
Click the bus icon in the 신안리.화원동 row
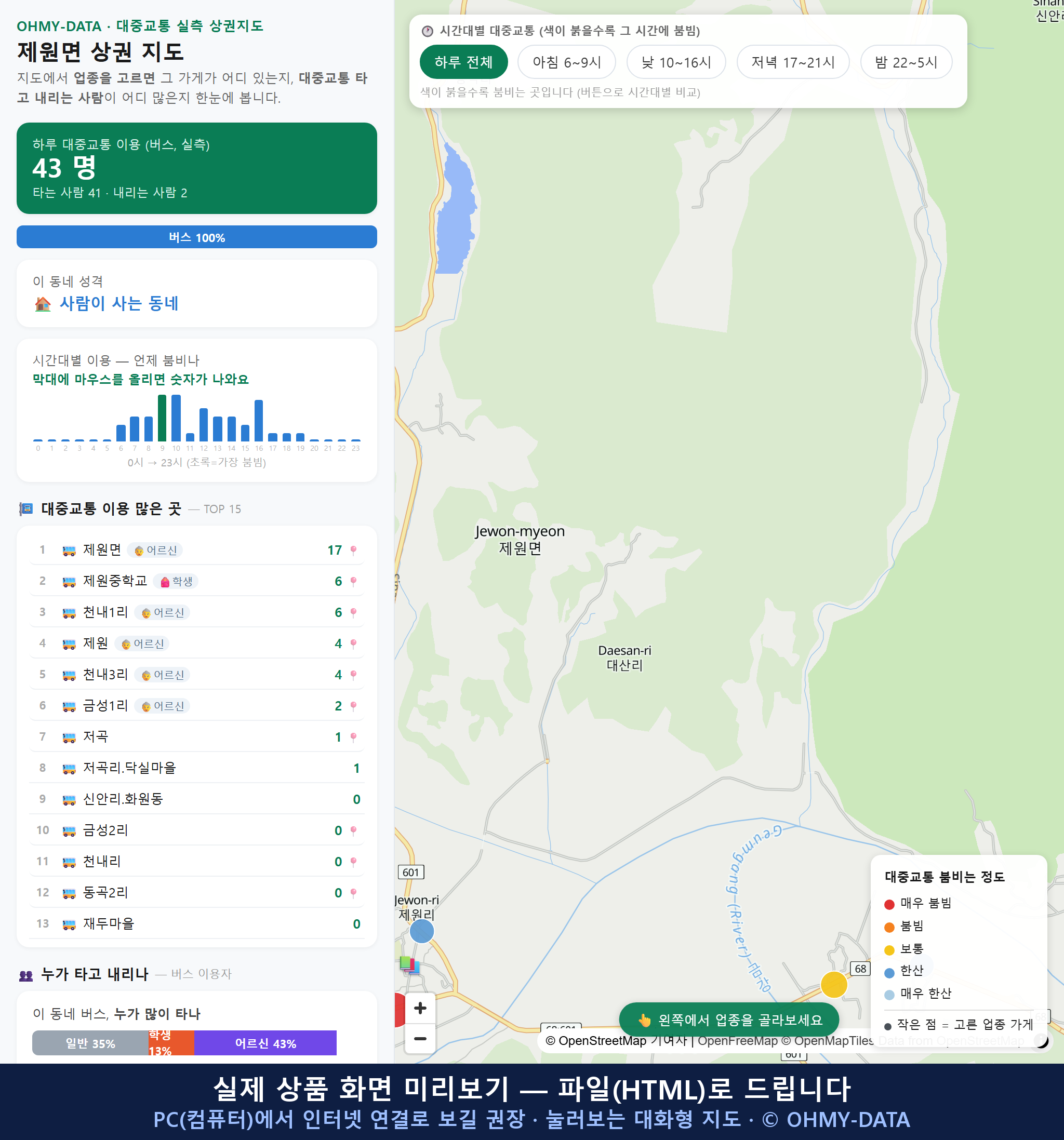(69, 799)
